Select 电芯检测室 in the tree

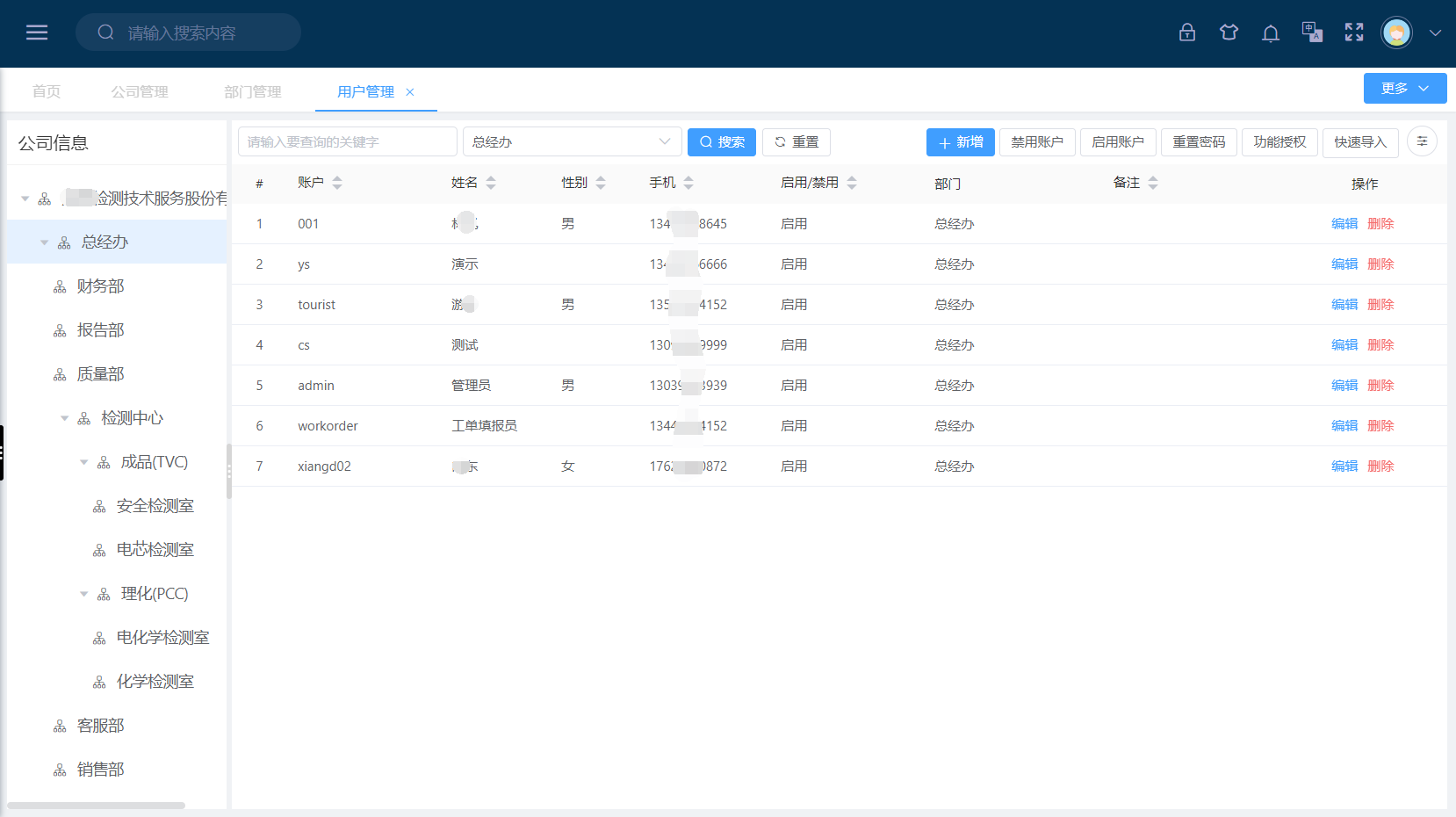[x=155, y=550]
